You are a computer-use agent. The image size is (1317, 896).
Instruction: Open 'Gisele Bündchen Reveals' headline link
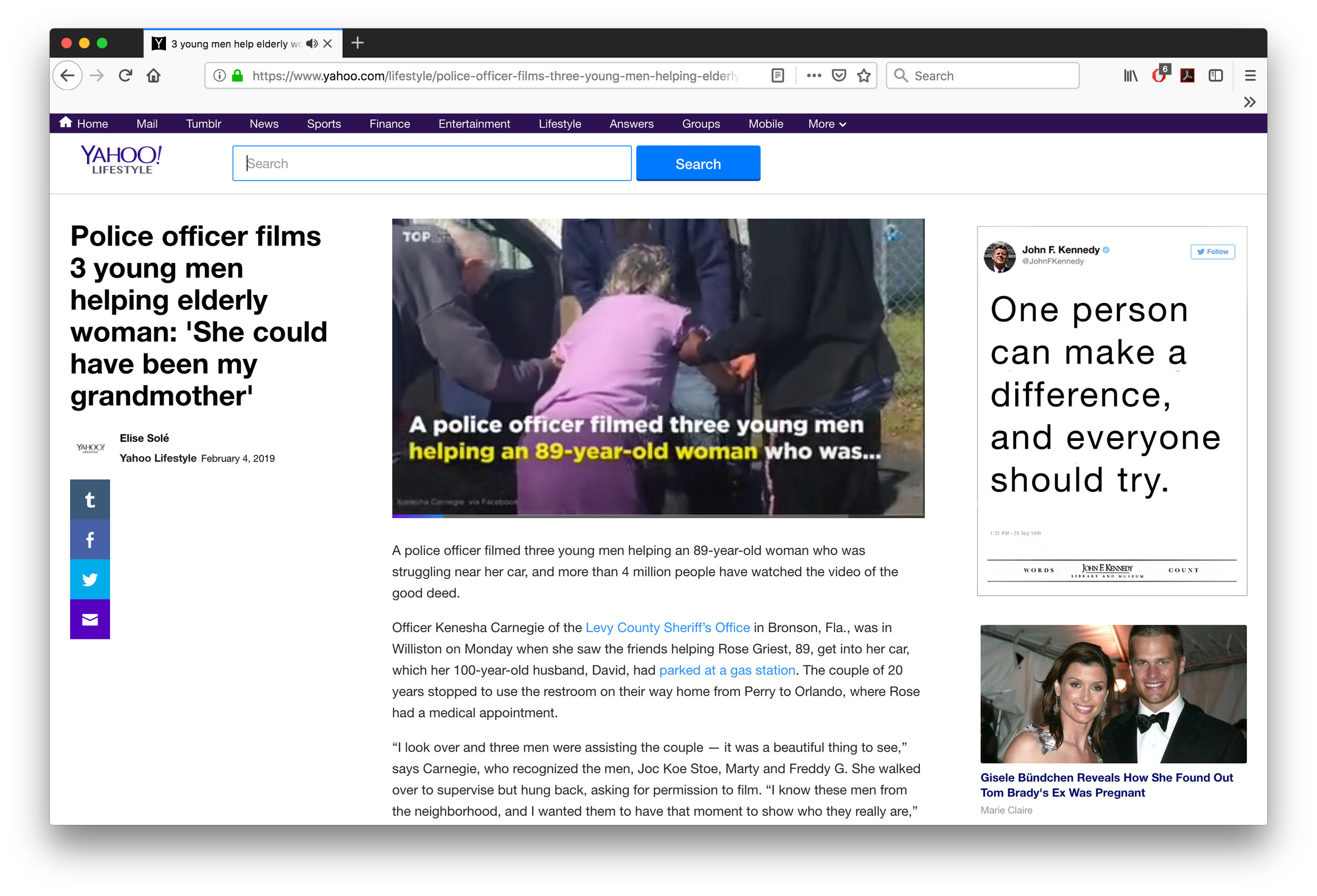pyautogui.click(x=1106, y=785)
